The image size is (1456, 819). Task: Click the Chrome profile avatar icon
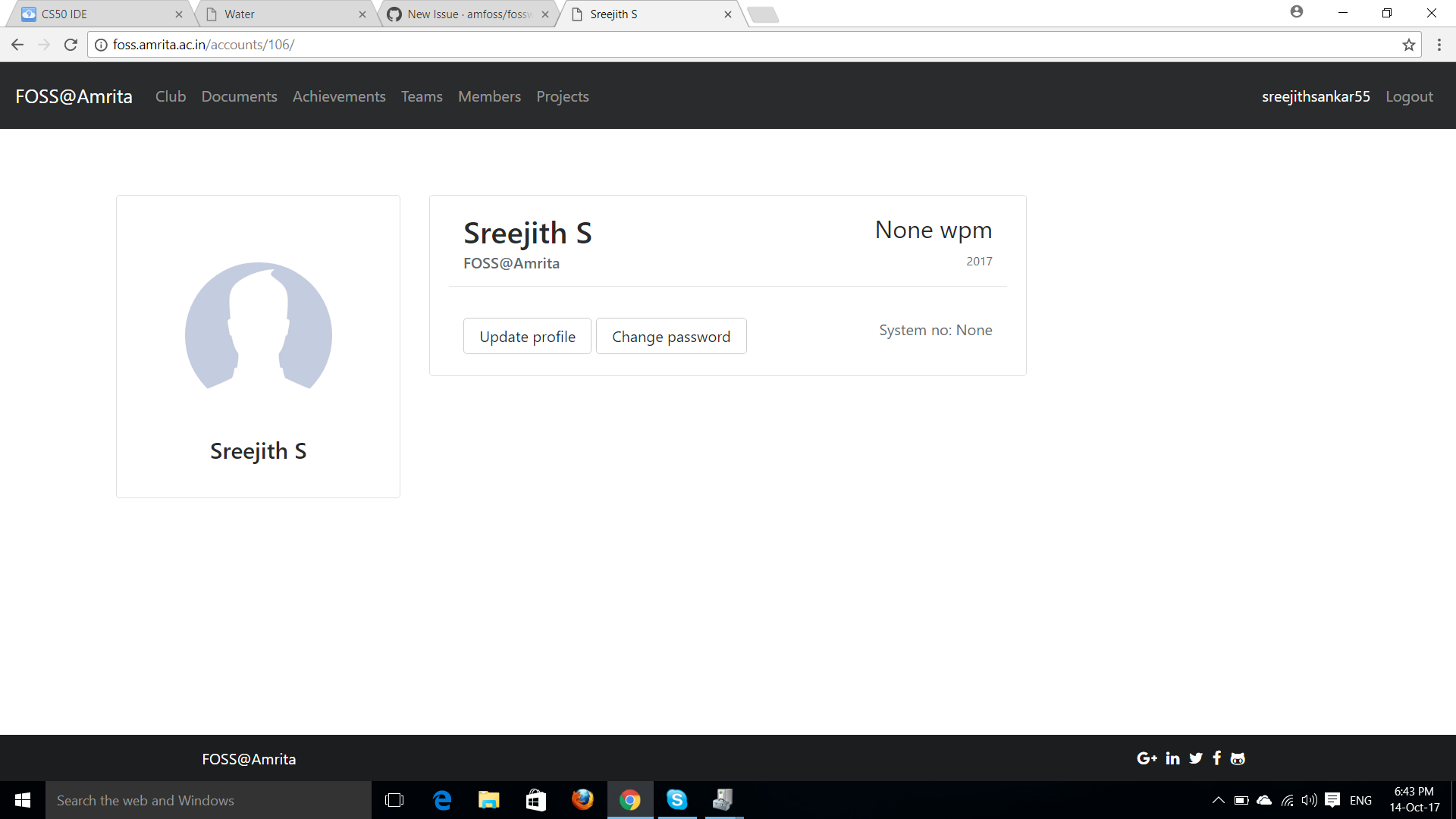pyautogui.click(x=1298, y=12)
